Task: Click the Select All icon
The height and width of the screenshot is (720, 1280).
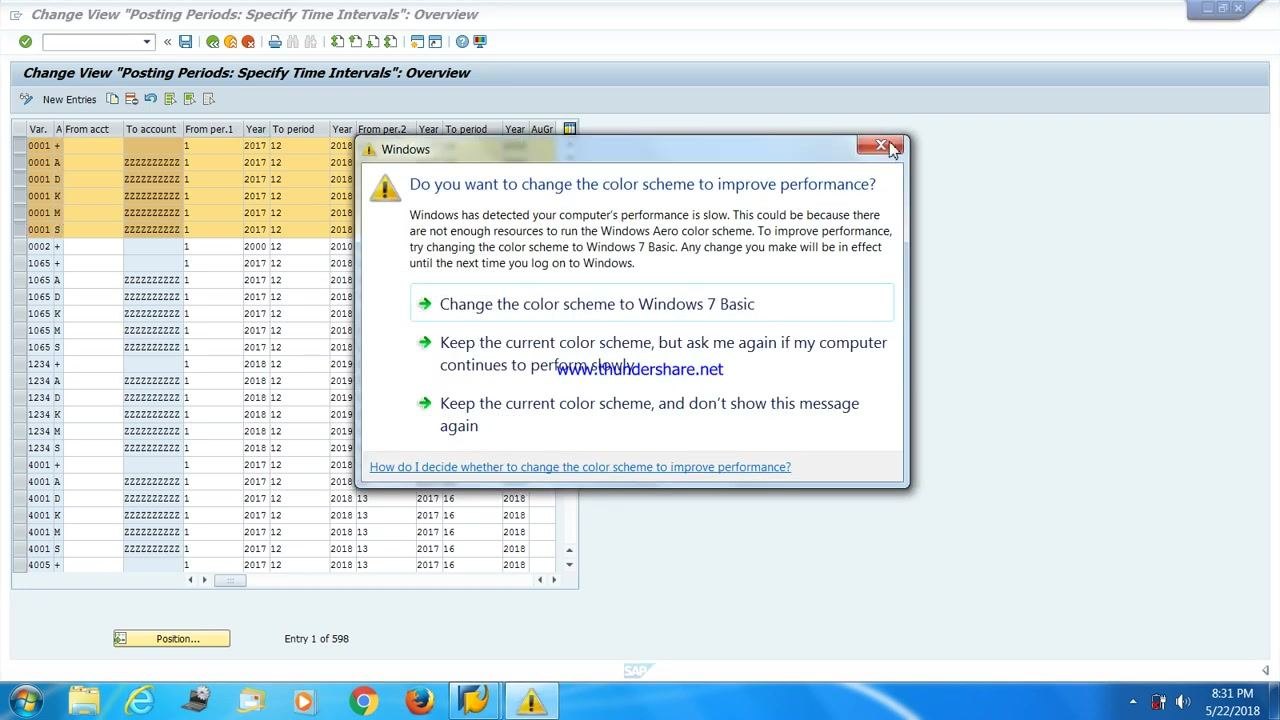Action: point(170,99)
